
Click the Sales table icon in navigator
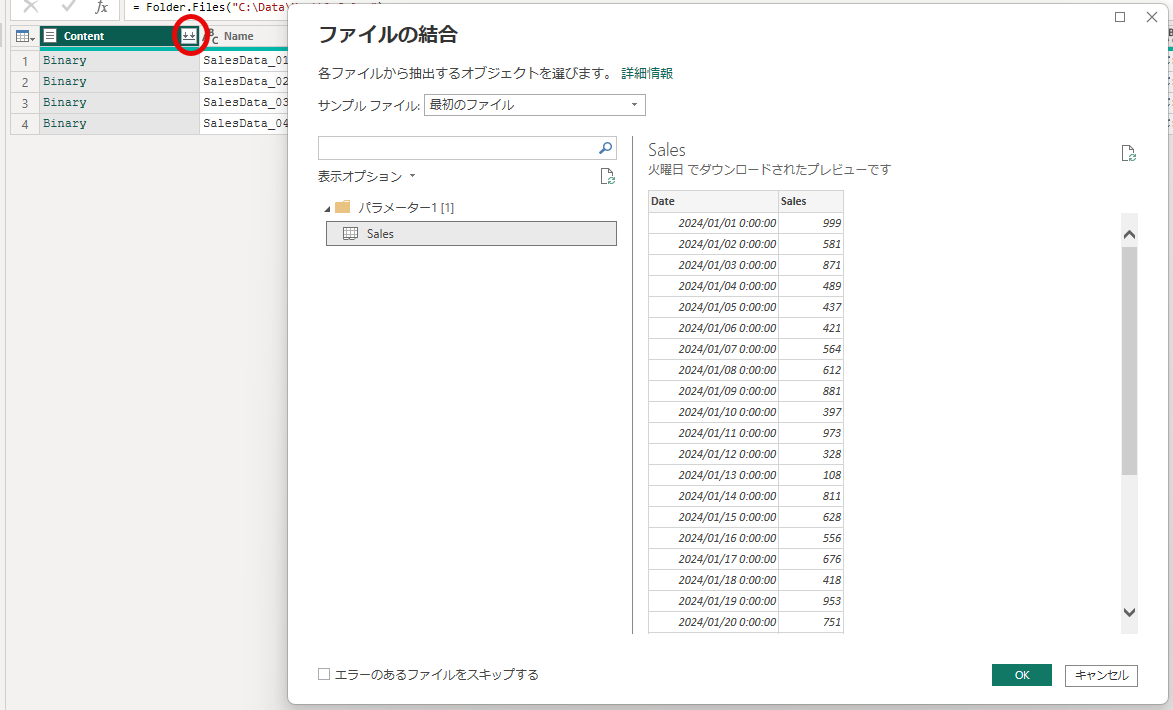coord(350,233)
